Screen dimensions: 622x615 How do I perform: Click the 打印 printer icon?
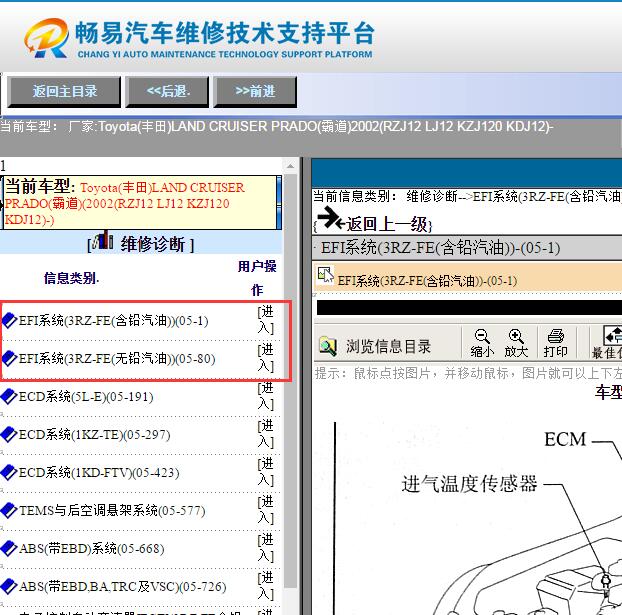(x=555, y=343)
